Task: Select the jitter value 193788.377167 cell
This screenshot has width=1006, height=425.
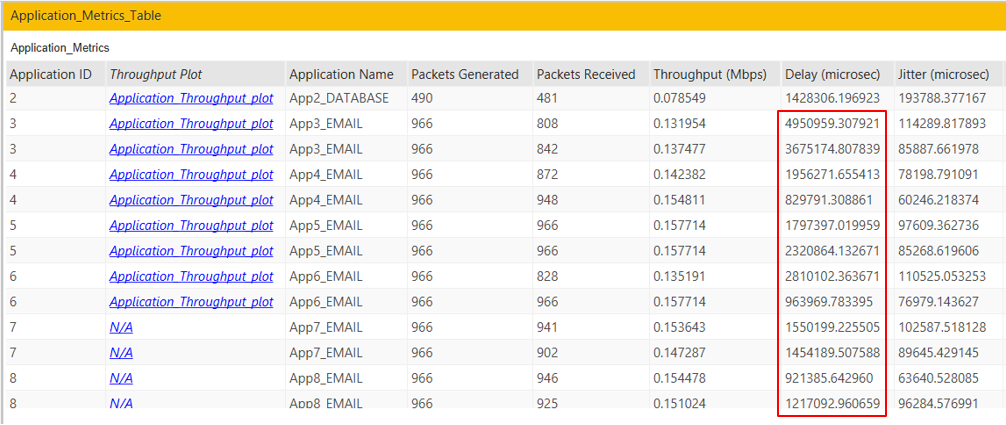Action: pos(942,98)
